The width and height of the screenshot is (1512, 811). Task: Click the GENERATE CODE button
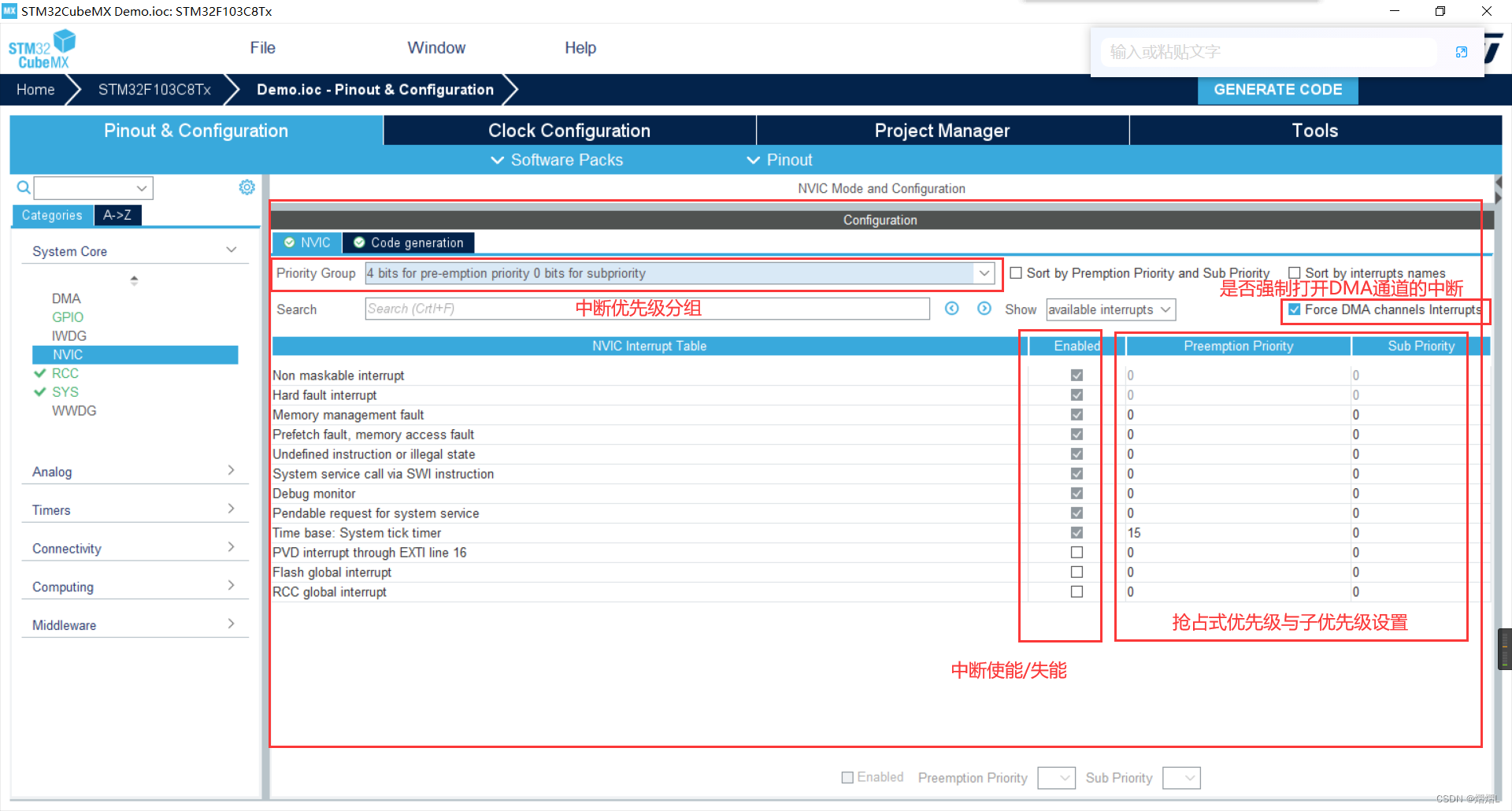click(1277, 90)
